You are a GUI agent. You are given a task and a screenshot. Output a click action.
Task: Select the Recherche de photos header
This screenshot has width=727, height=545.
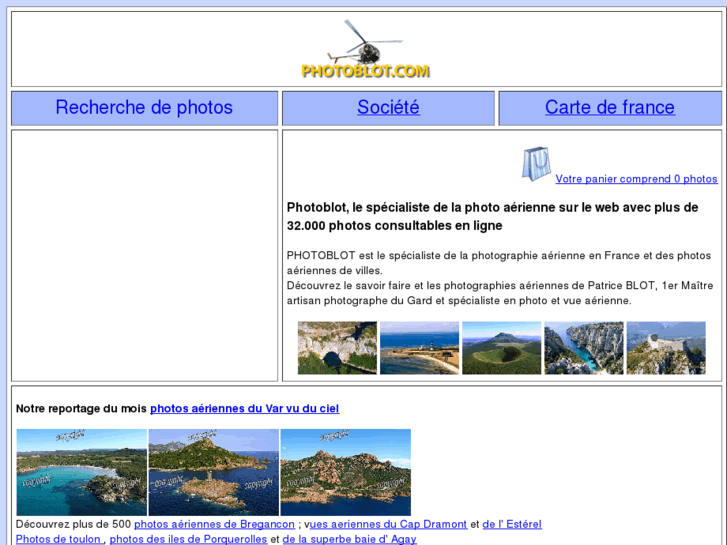tap(144, 108)
